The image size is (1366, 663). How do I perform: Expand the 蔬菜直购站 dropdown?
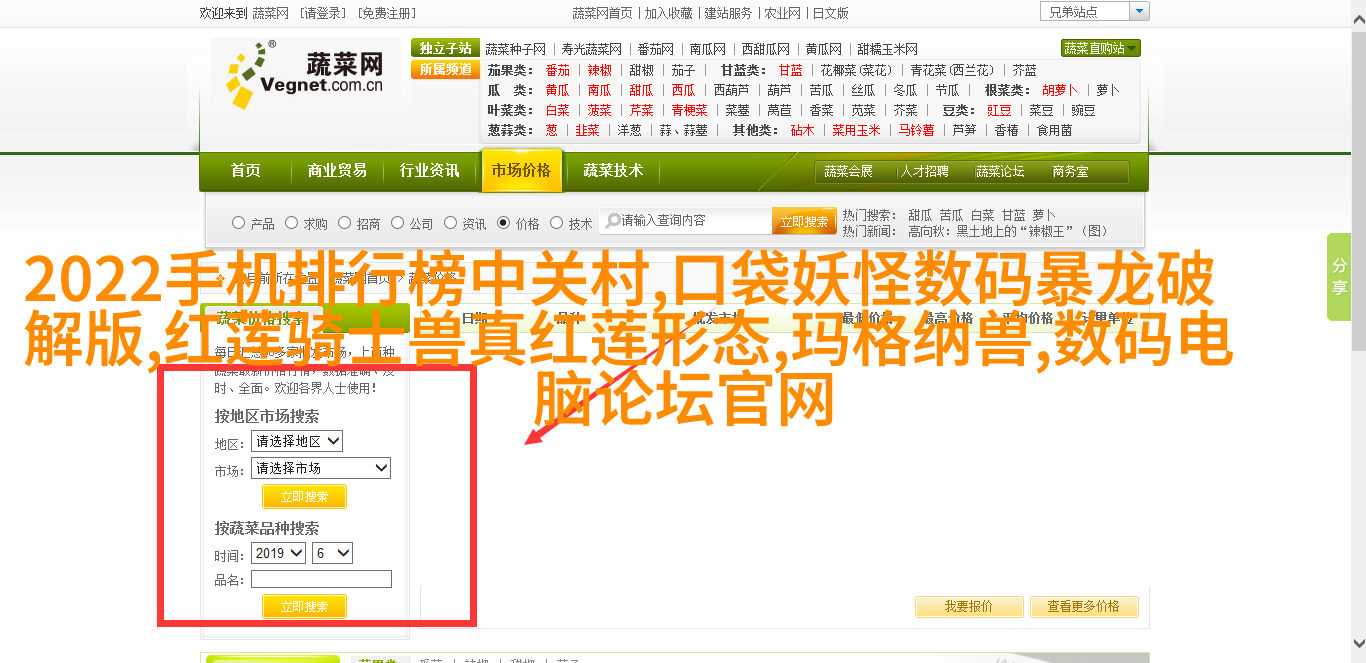1100,48
